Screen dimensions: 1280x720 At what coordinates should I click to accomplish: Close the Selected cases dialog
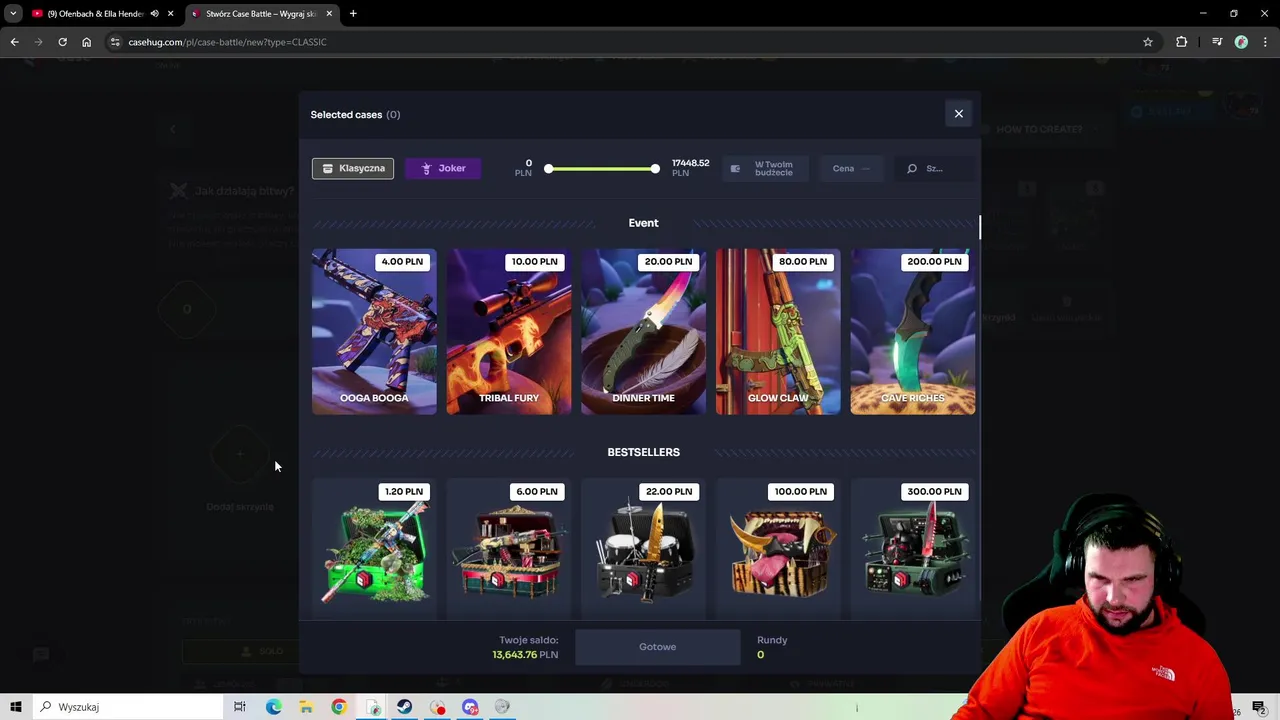[x=958, y=114]
